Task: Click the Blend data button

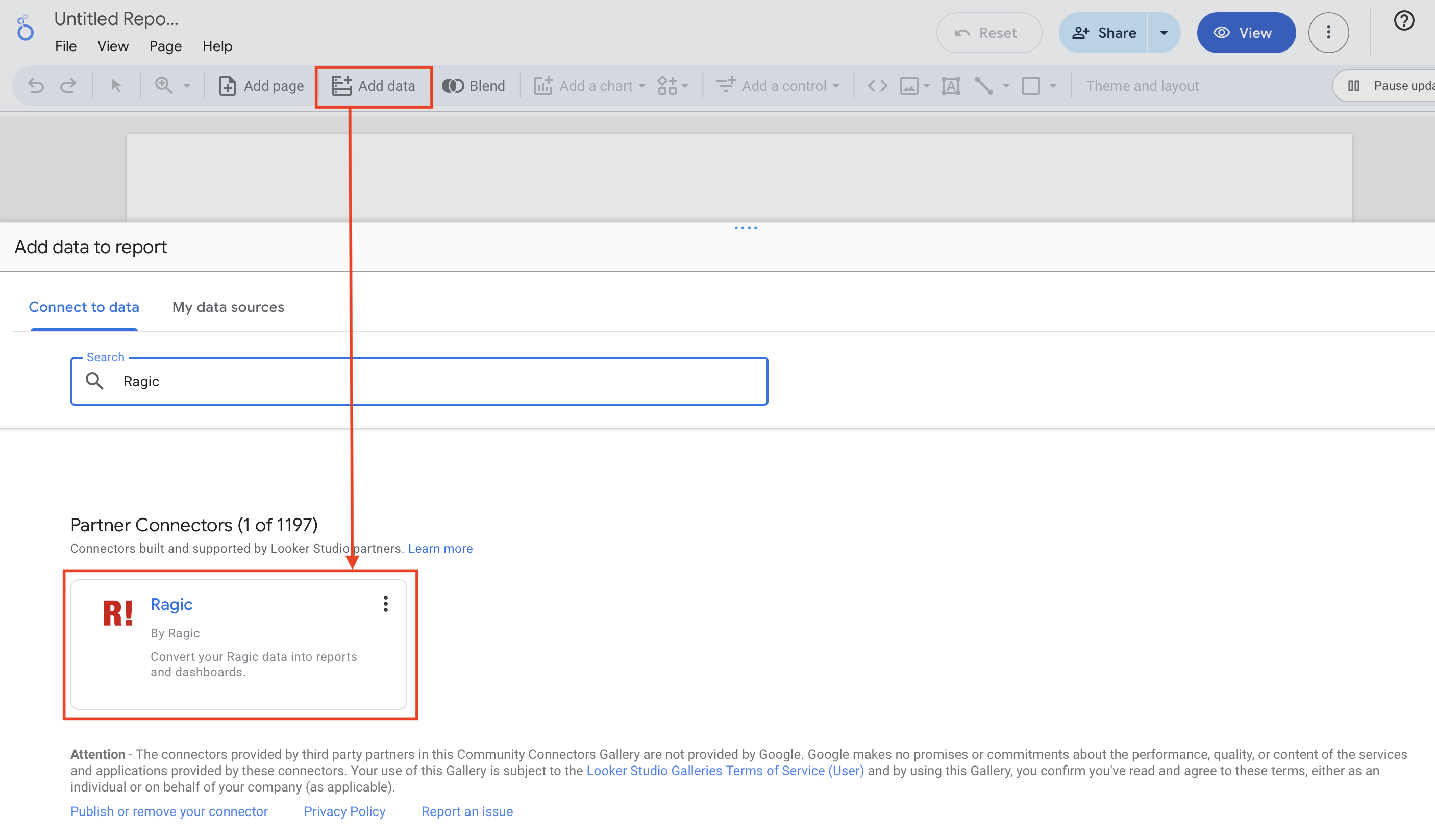Action: [x=474, y=86]
